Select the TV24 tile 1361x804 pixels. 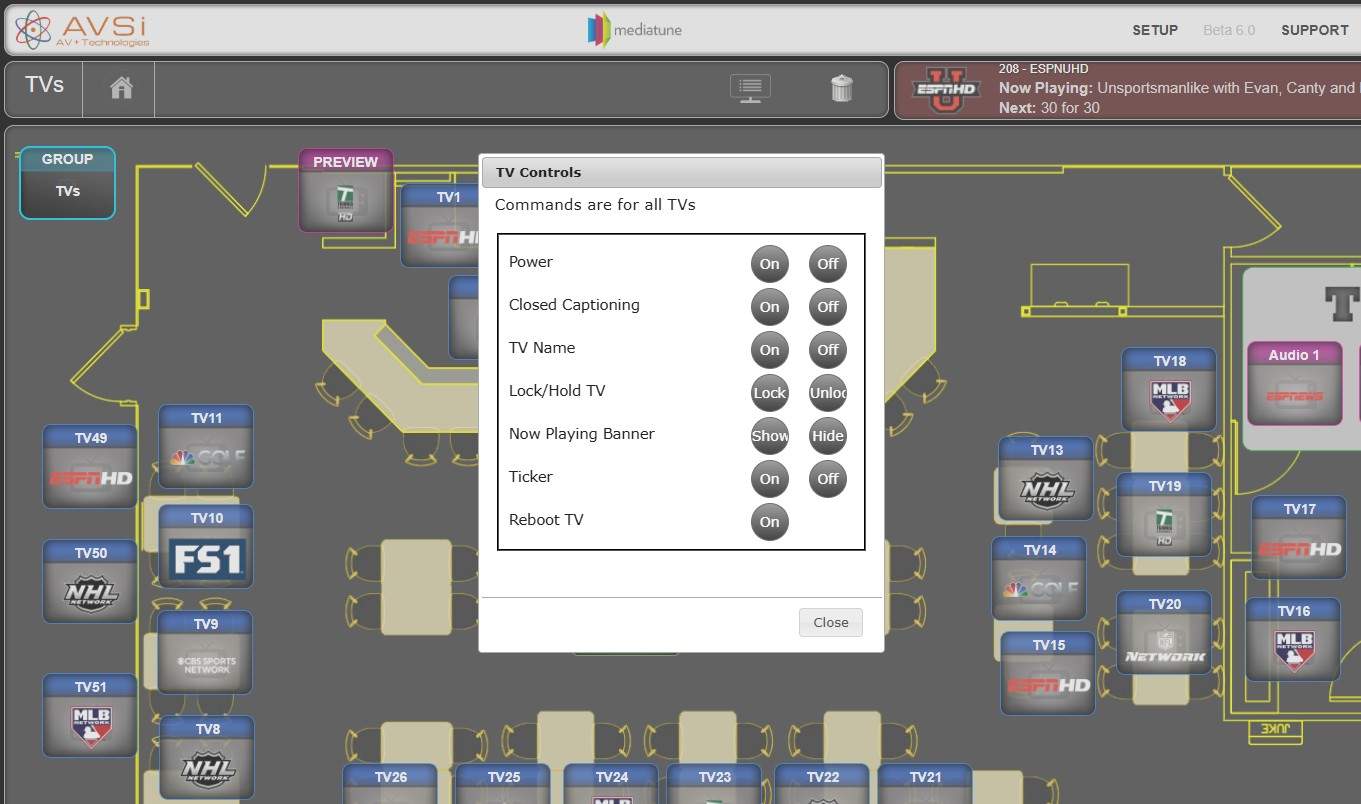[611, 785]
